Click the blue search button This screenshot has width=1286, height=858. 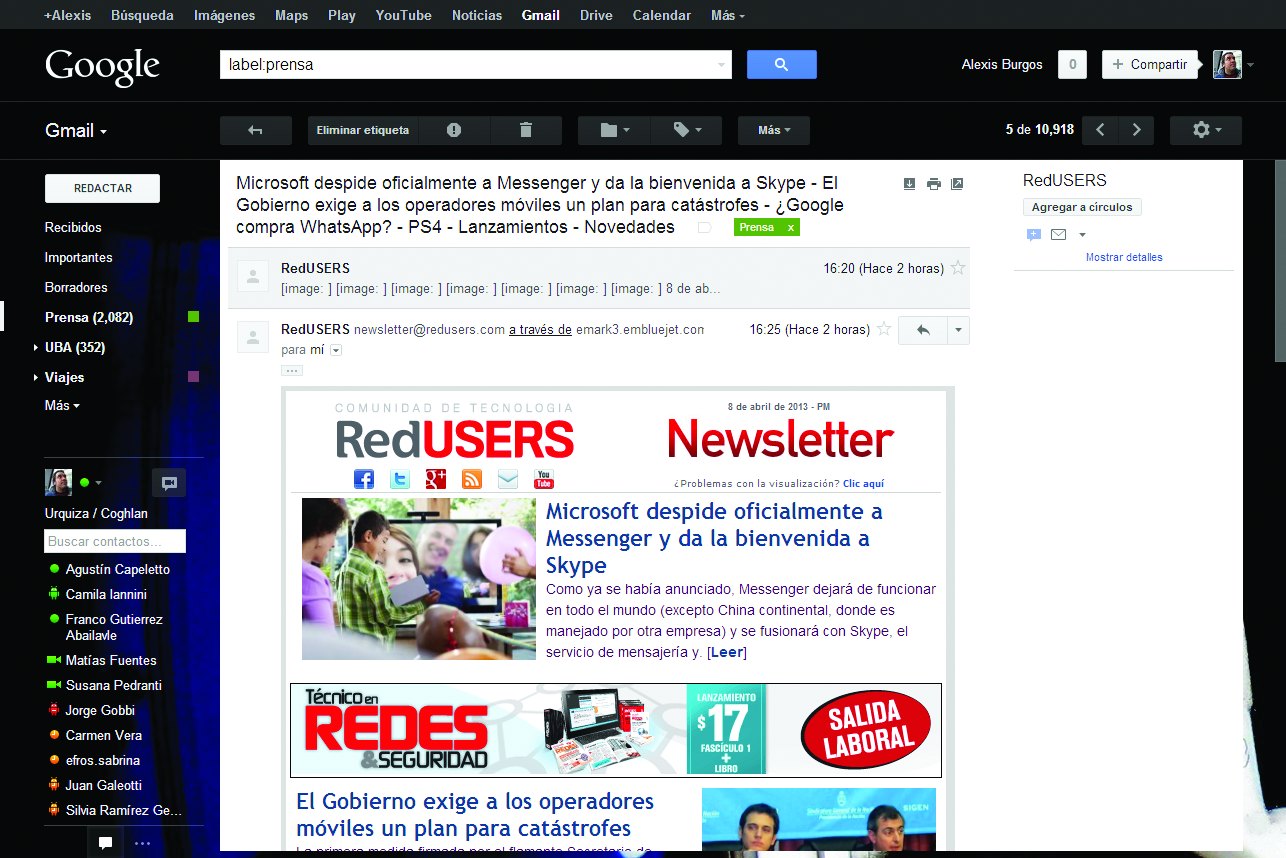781,64
